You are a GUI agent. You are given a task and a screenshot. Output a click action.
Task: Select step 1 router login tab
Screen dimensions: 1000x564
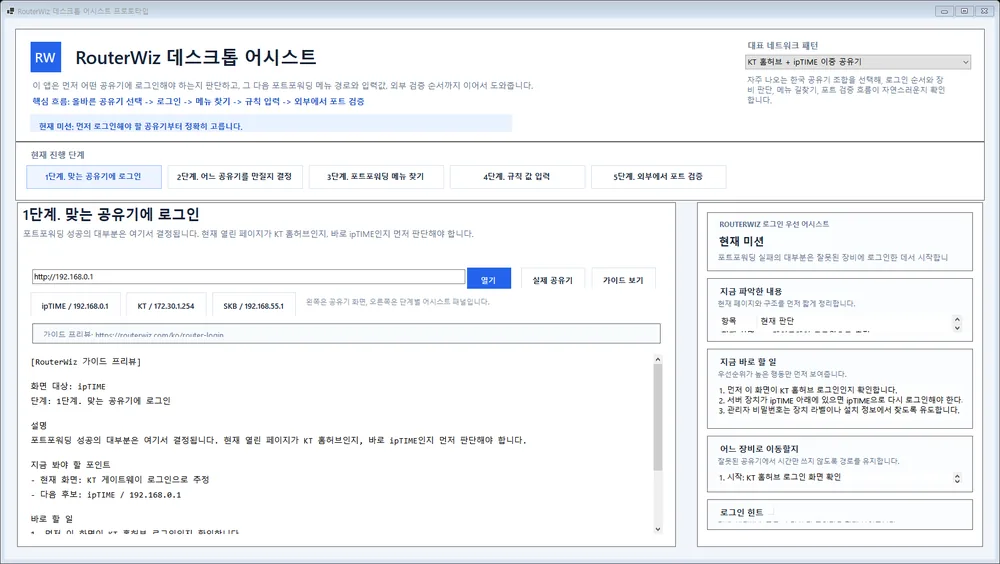(94, 177)
